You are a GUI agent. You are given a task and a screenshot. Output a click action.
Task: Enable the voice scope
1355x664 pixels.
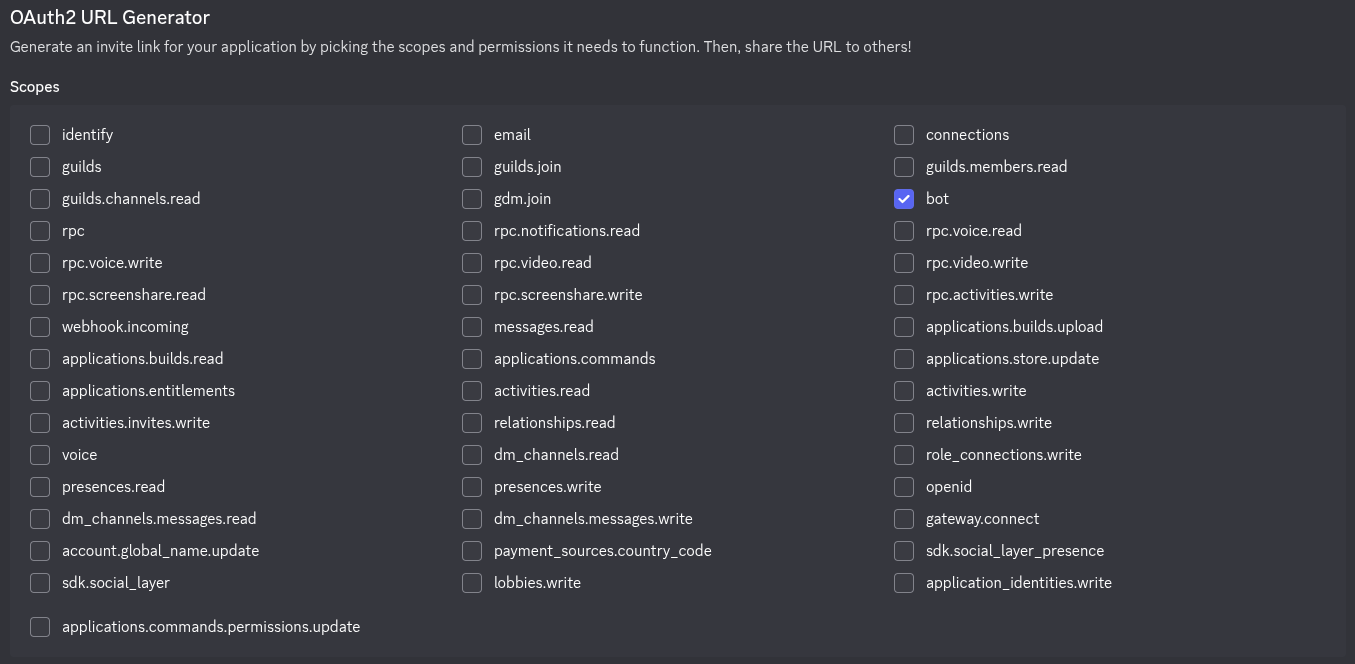click(40, 455)
